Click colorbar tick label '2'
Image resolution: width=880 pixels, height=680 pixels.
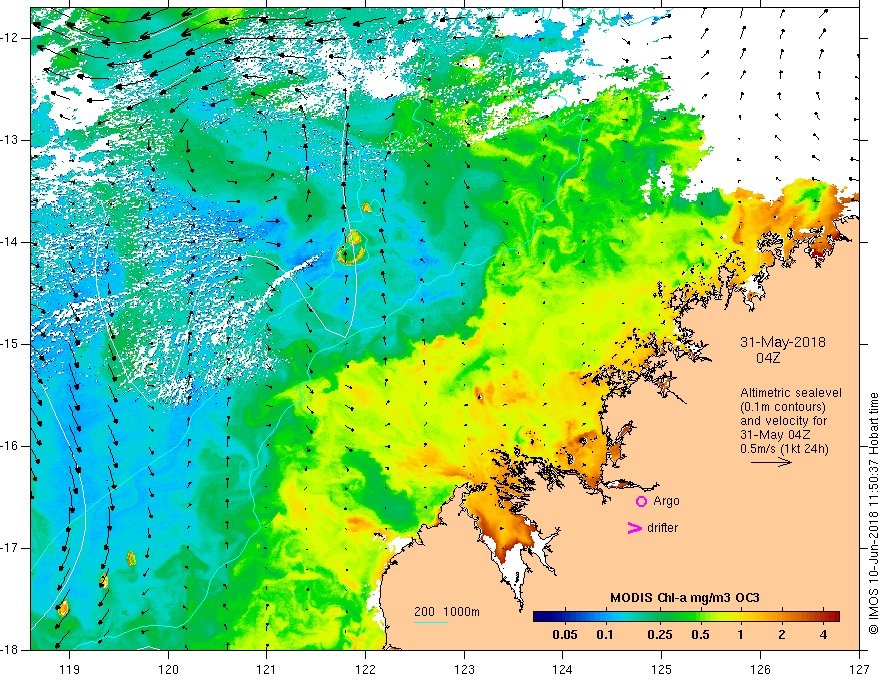[782, 635]
